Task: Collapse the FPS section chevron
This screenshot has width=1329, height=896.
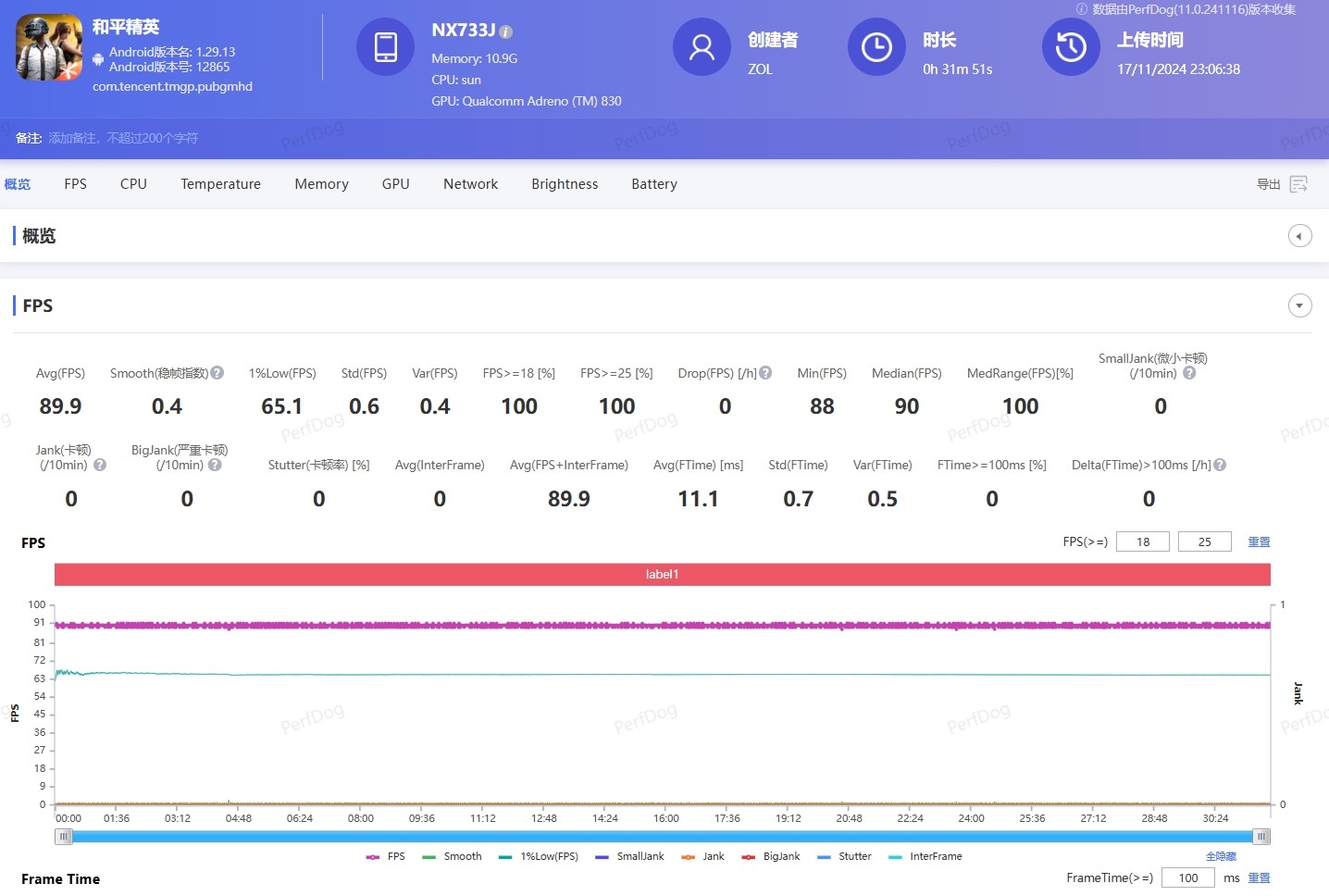Action: tap(1299, 305)
